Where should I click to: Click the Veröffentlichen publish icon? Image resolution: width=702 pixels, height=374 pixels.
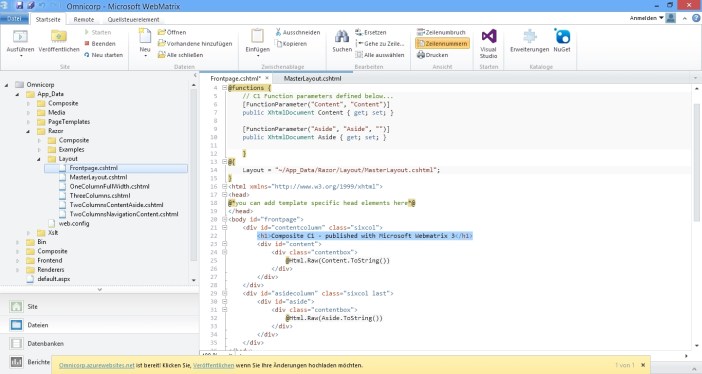[x=59, y=36]
